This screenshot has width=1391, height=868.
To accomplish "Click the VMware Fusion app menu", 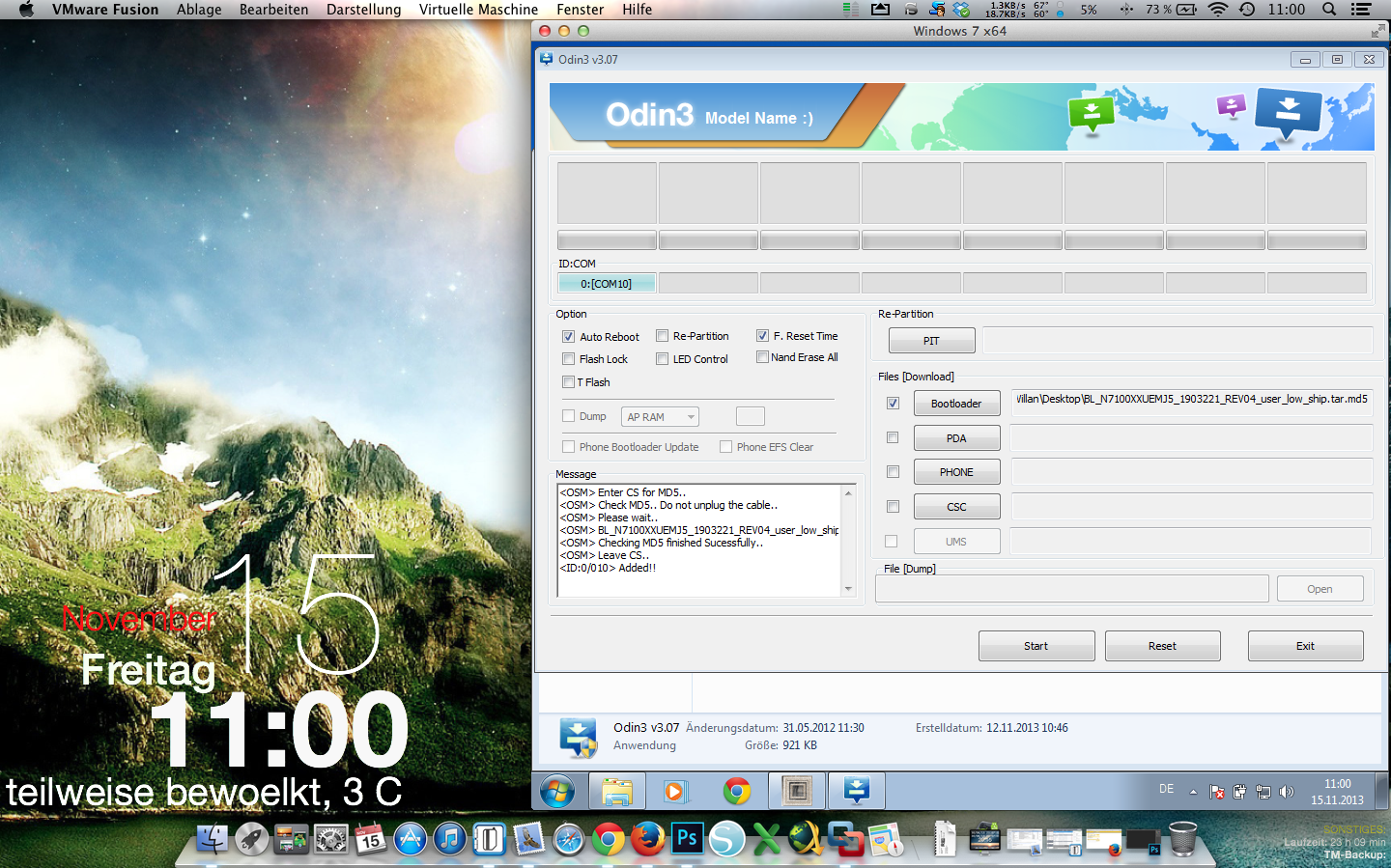I will point(105,10).
